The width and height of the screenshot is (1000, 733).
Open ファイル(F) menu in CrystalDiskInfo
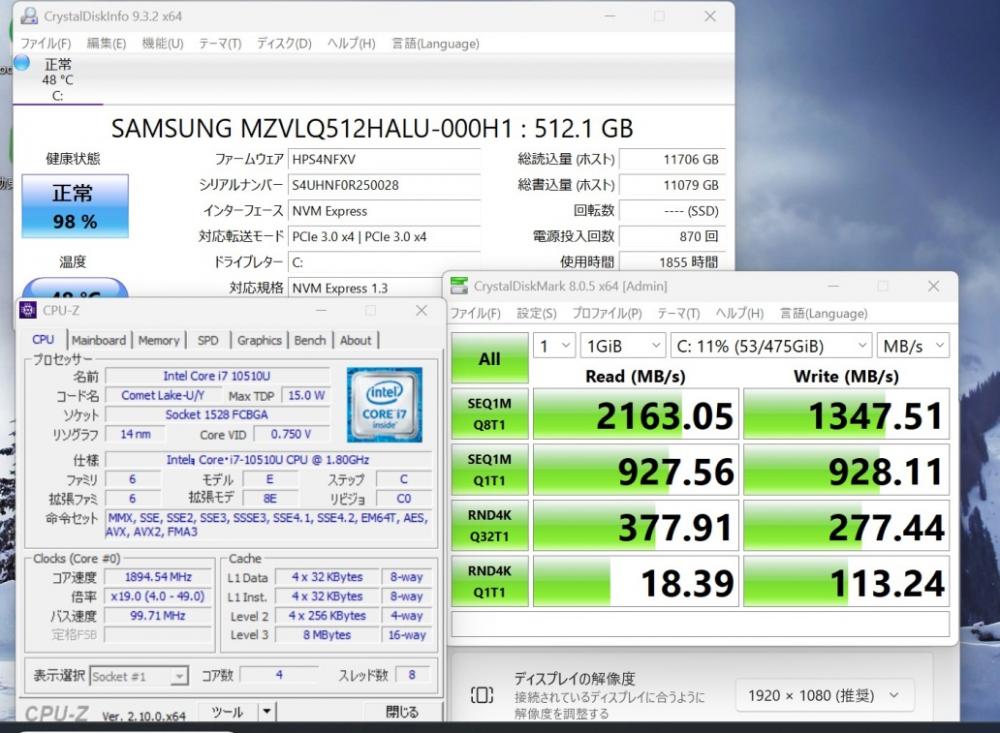(45, 43)
